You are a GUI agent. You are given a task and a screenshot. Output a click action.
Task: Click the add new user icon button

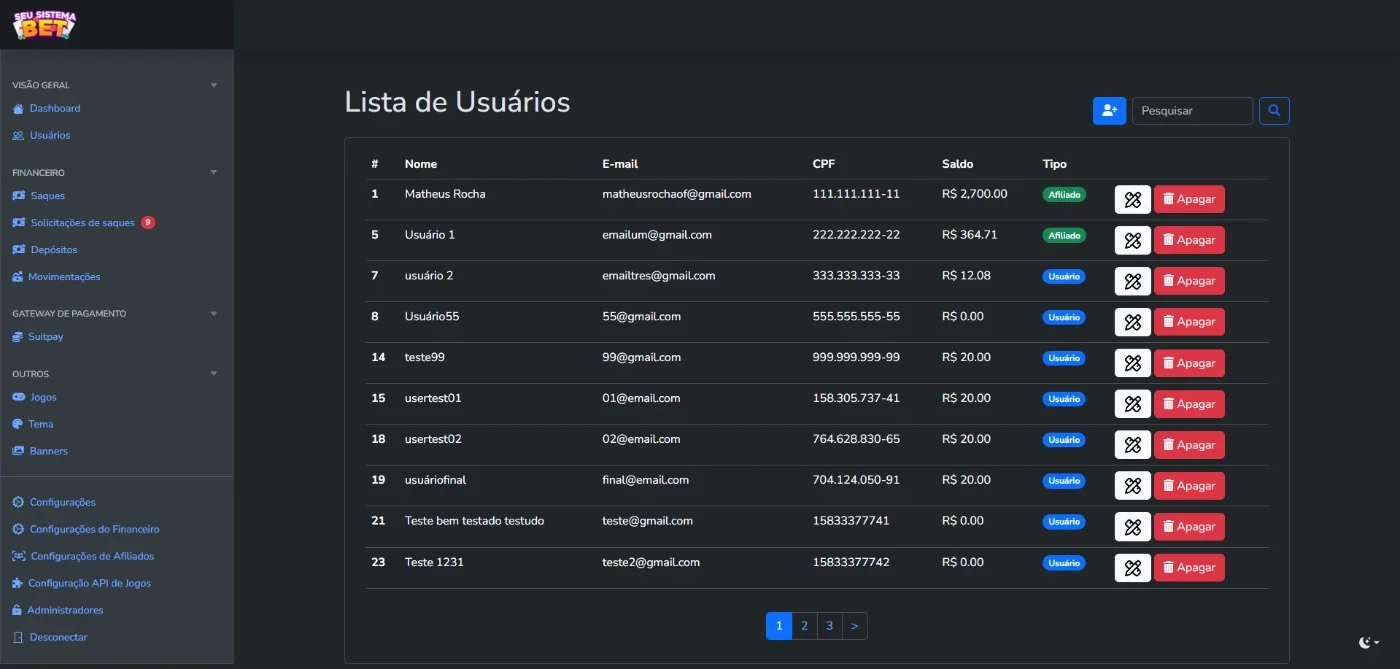[x=1110, y=111]
